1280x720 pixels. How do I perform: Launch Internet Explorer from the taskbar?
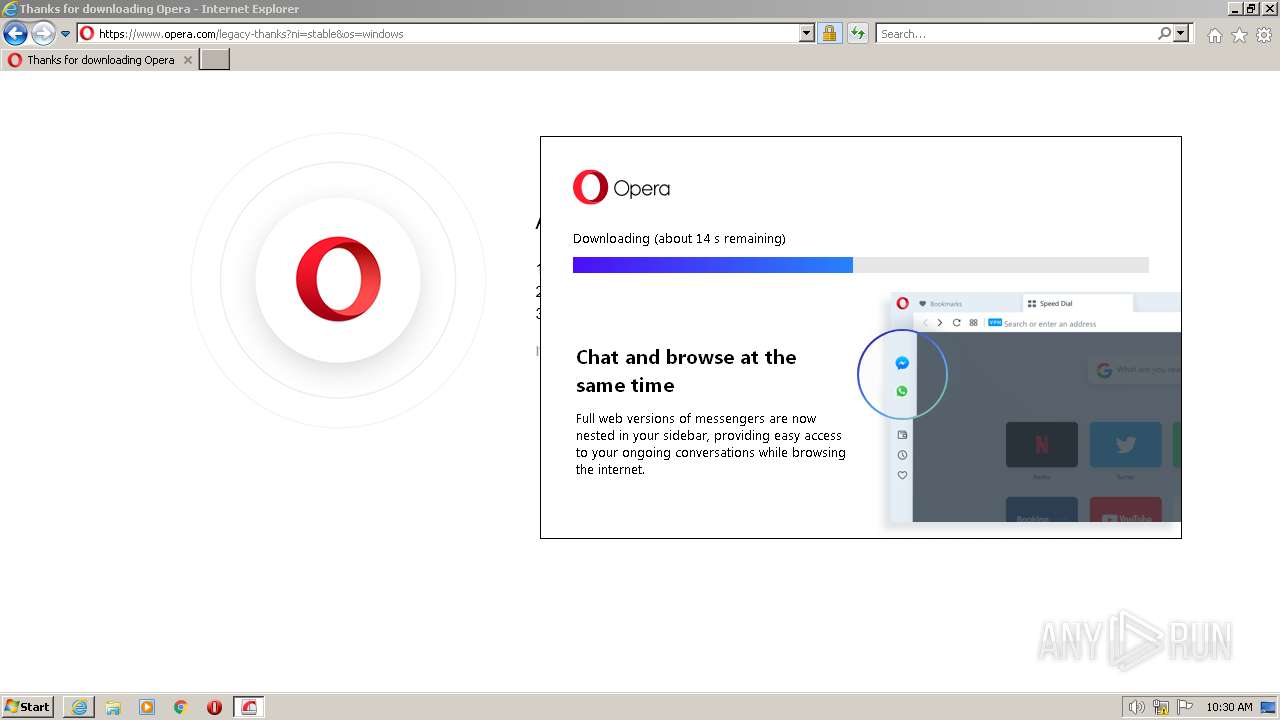79,707
